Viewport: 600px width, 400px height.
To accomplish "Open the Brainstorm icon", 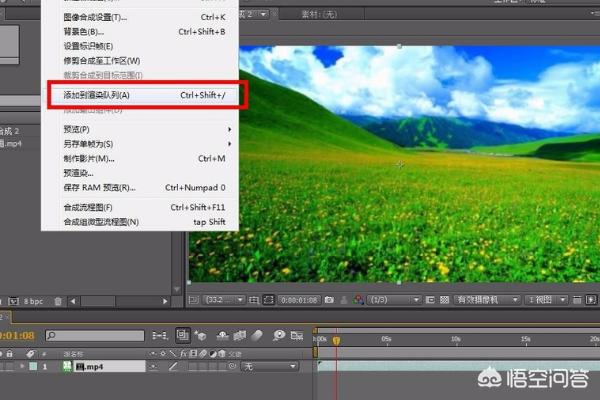I will coord(279,336).
